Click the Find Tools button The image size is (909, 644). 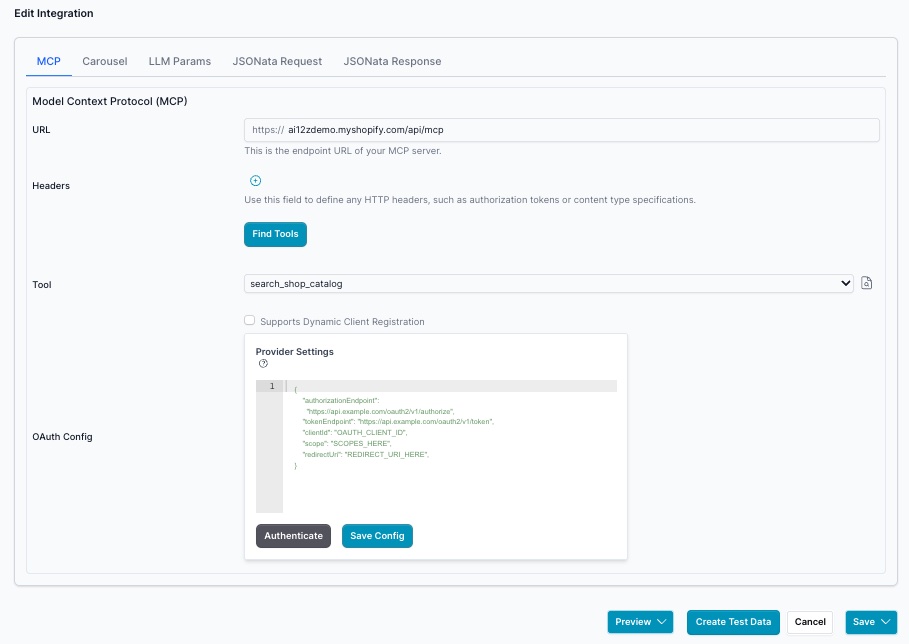(x=275, y=234)
